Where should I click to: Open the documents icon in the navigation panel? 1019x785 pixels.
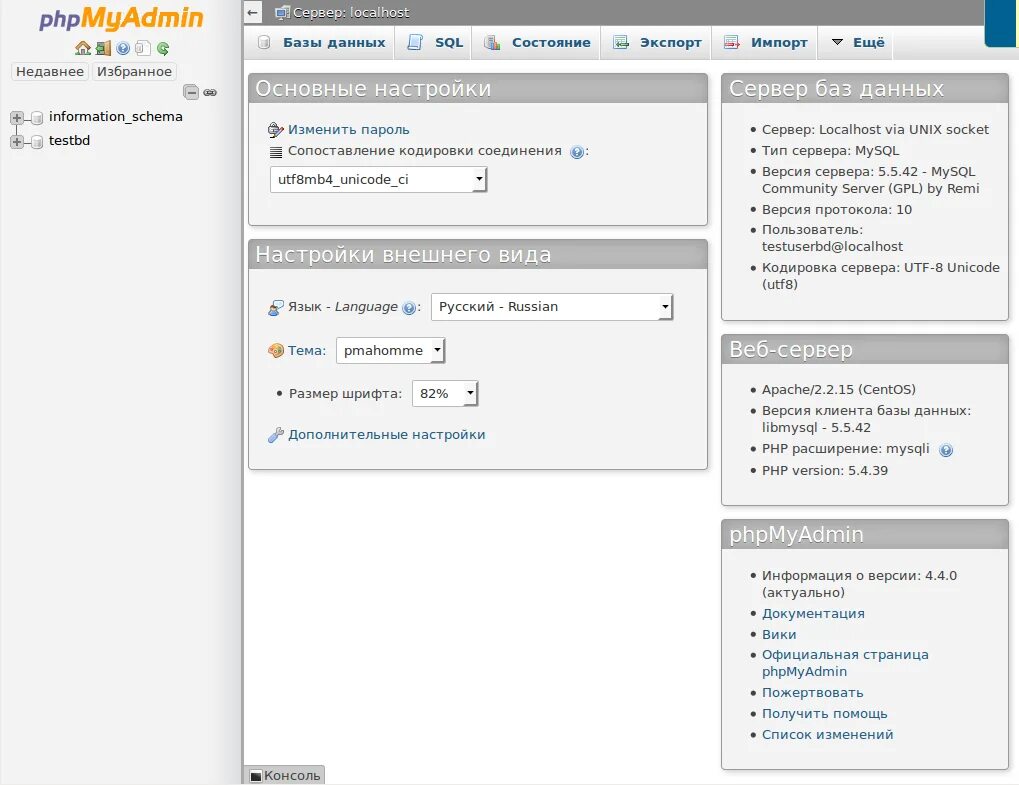pyautogui.click(x=143, y=48)
